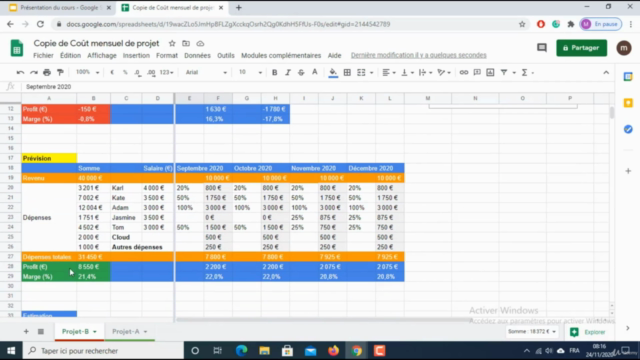Decrease decimal places
The image size is (640, 360).
(138, 72)
